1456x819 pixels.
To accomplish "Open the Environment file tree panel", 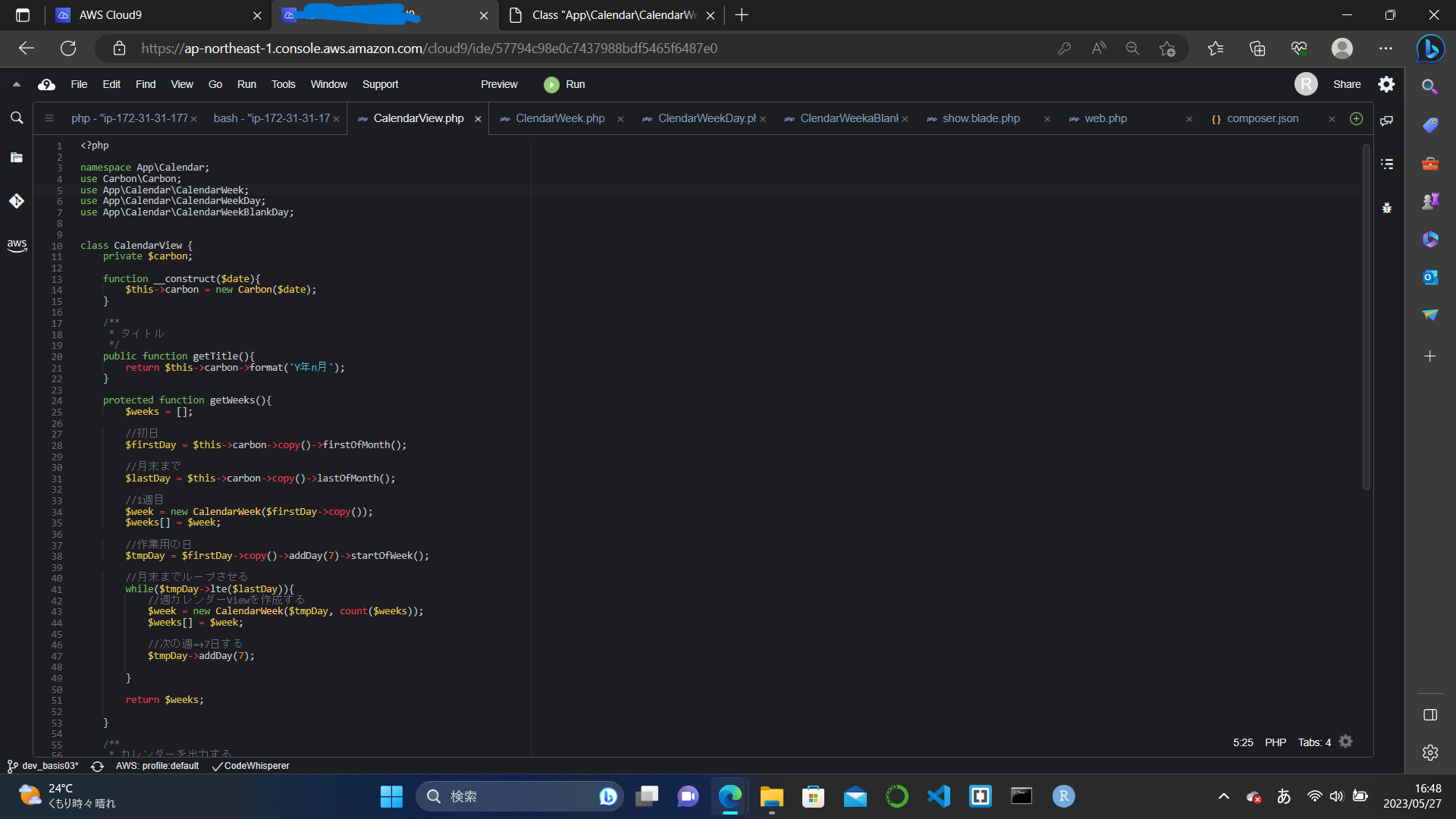I will 17,158.
